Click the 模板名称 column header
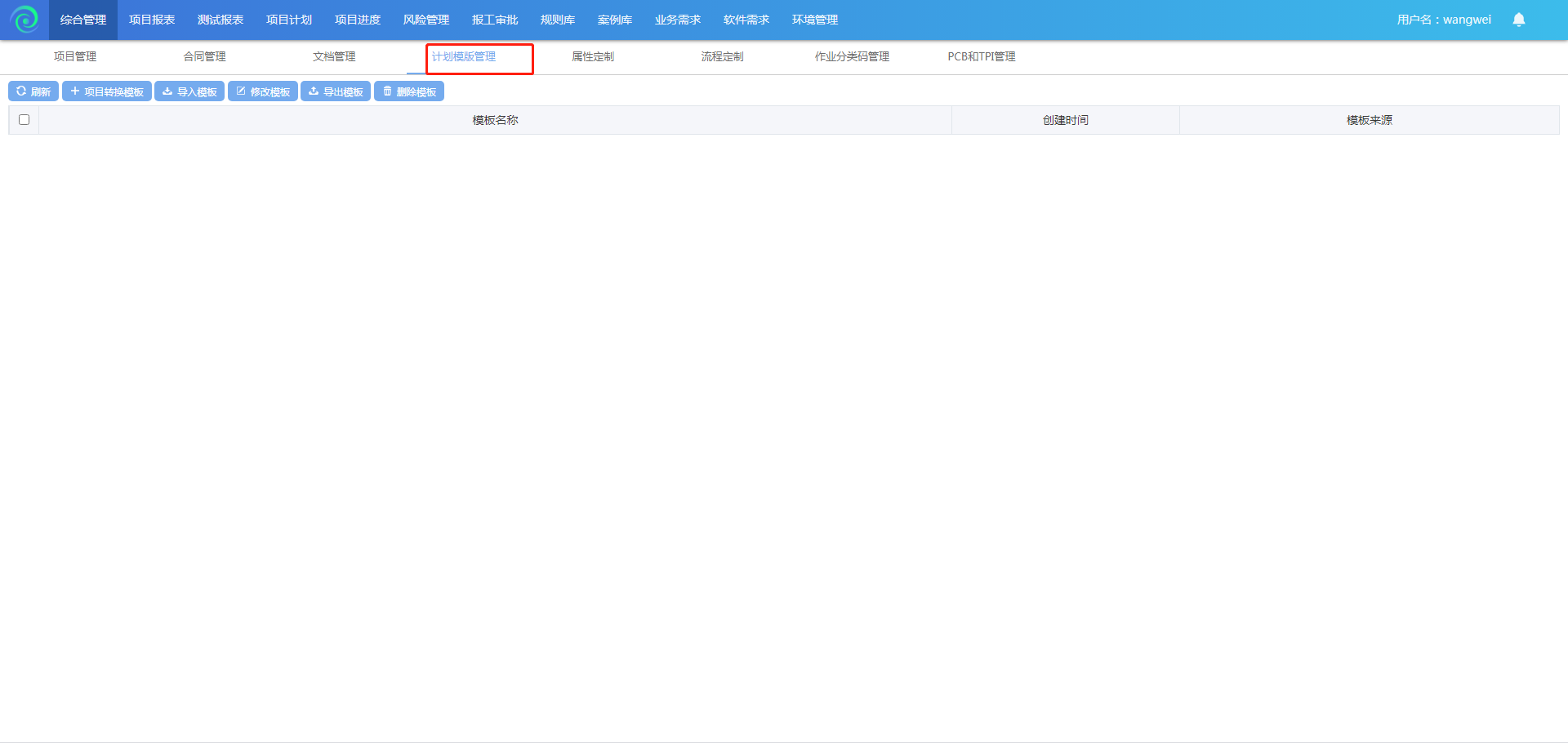The height and width of the screenshot is (743, 1568). pos(495,120)
